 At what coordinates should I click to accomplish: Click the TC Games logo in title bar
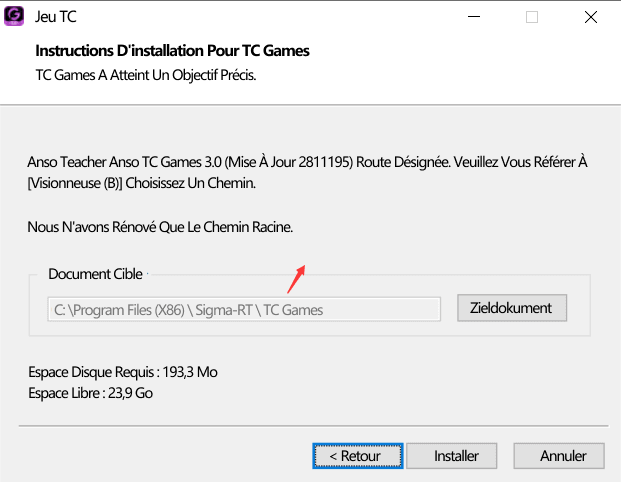pyautogui.click(x=16, y=16)
